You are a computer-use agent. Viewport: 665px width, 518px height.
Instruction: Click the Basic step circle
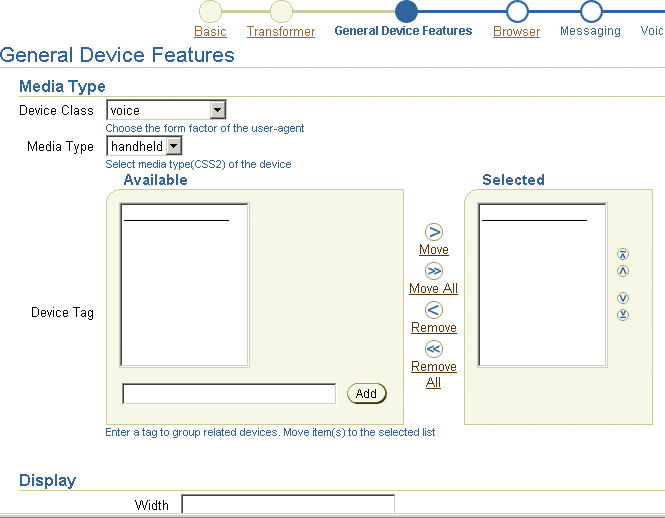tap(210, 11)
